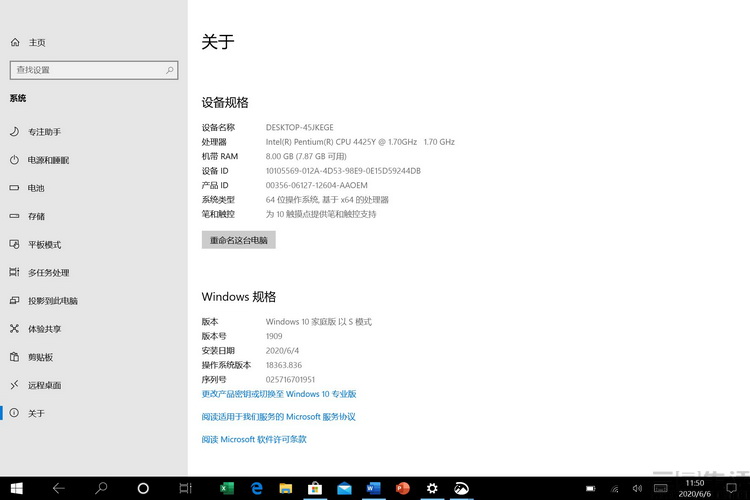The height and width of the screenshot is (500, 750).
Task: Launch Microsoft Edge from taskbar
Action: (x=257, y=488)
